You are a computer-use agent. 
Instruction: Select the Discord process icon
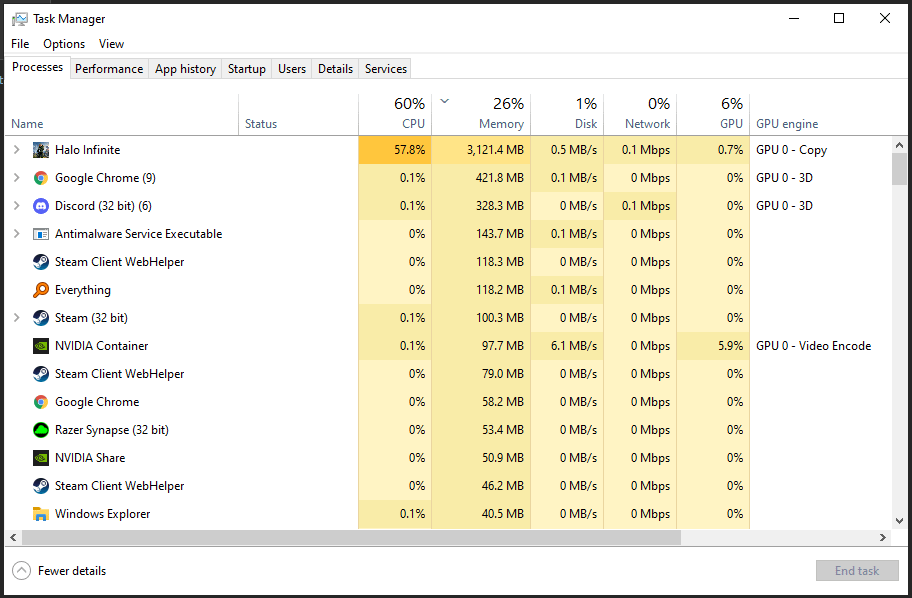click(x=41, y=206)
